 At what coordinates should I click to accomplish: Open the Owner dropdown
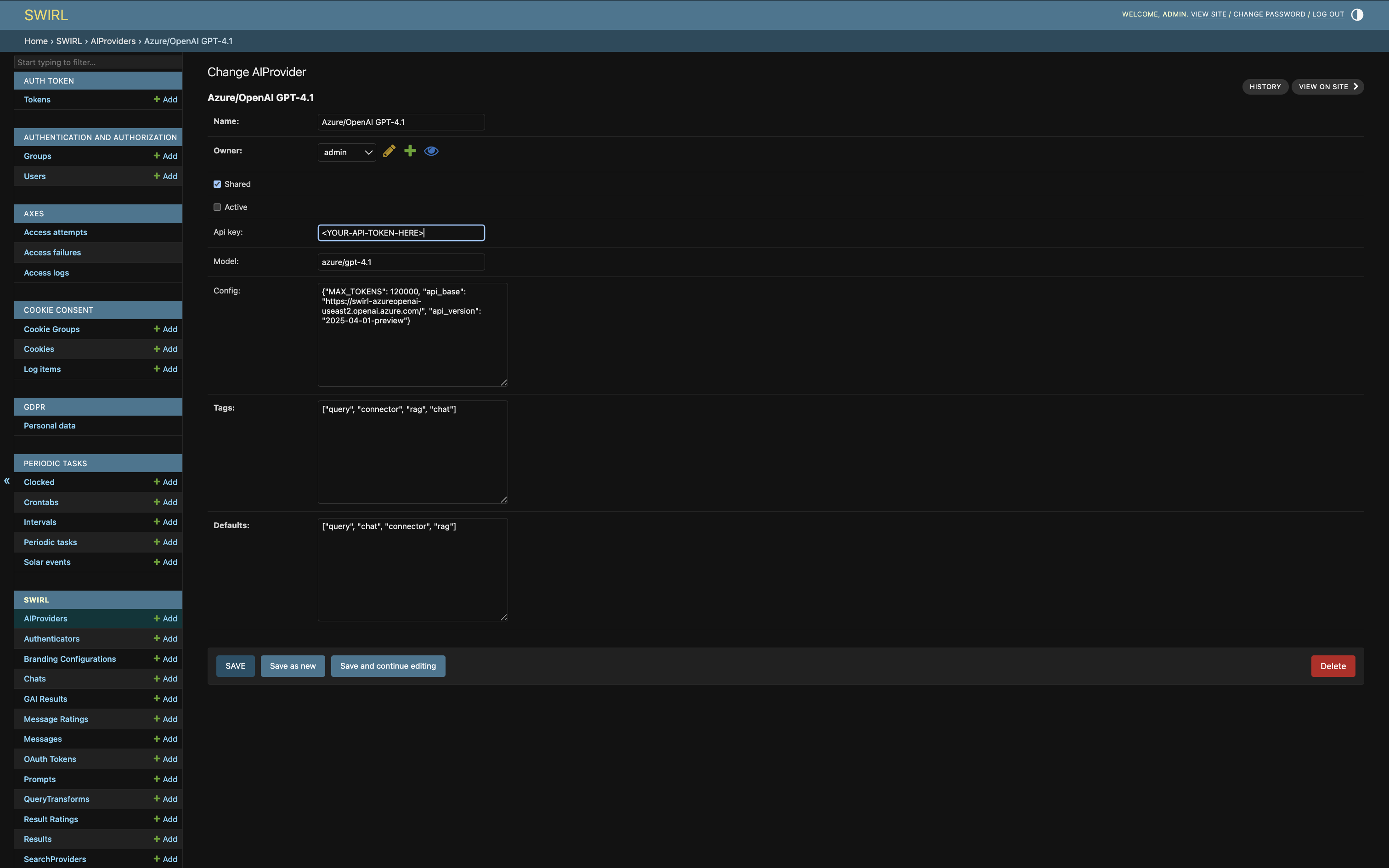point(347,152)
